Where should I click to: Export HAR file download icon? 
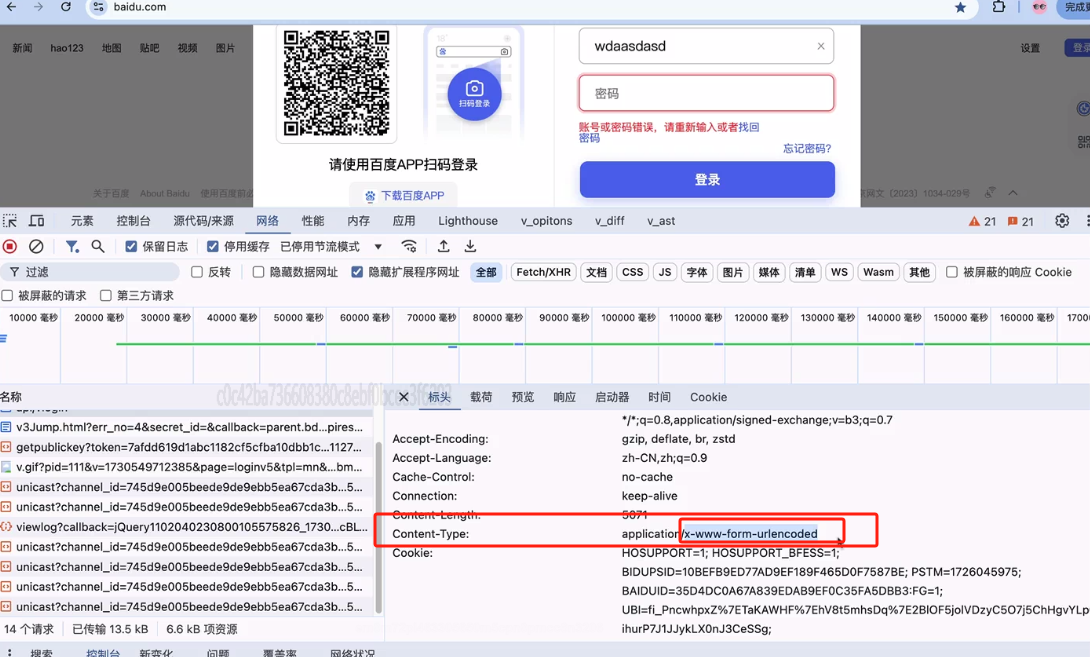pos(471,246)
